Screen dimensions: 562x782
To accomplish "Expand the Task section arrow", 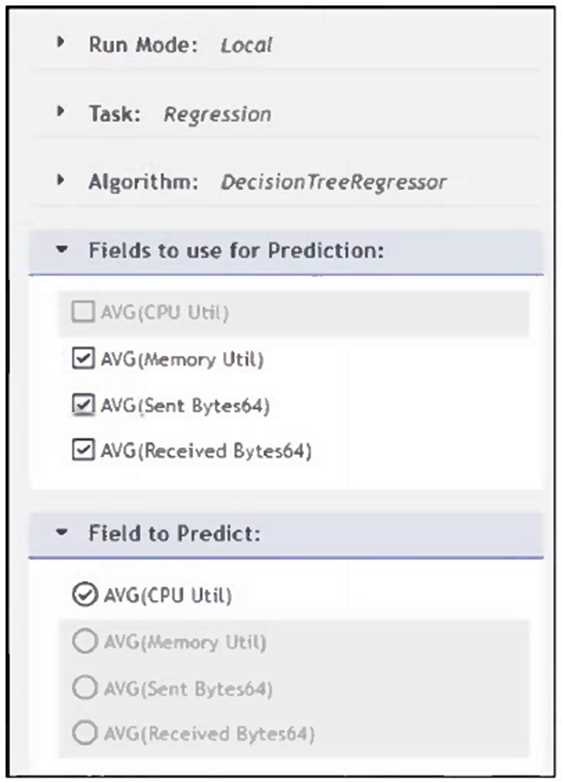I will coord(61,111).
